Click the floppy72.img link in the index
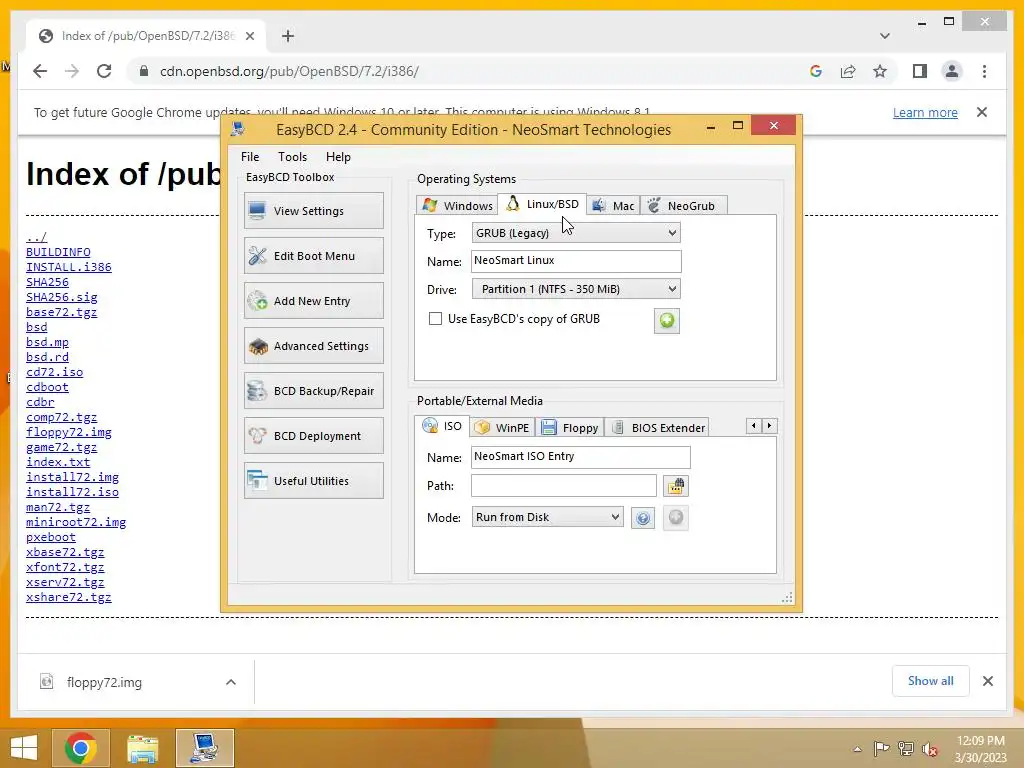The height and width of the screenshot is (768, 1024). [69, 432]
